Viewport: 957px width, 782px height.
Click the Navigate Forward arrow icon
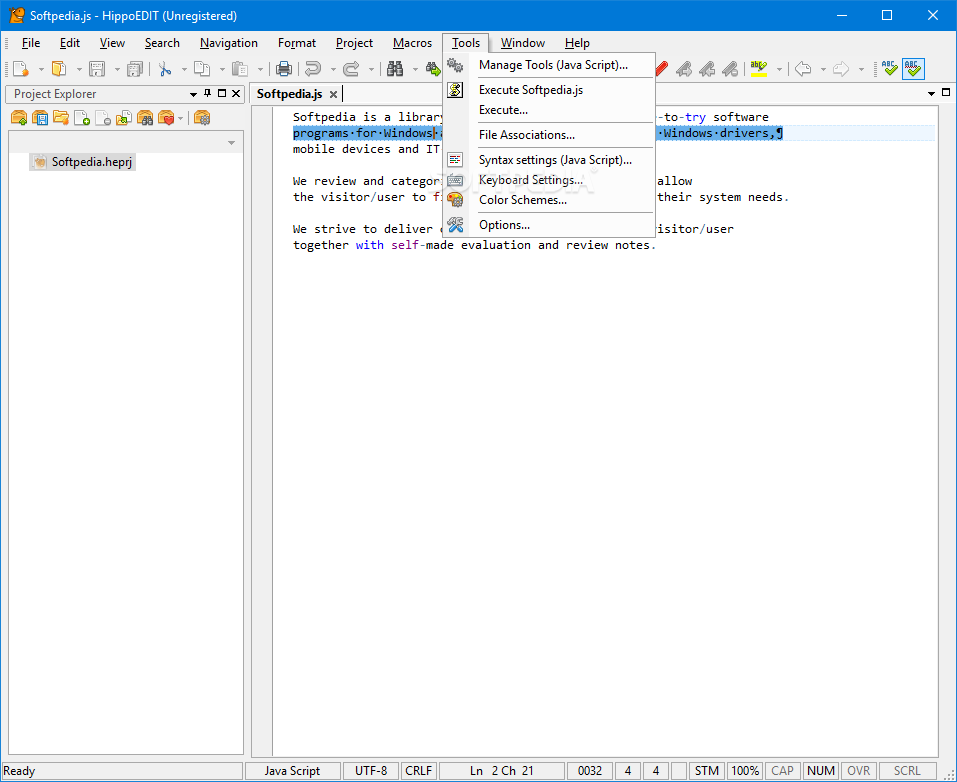click(841, 68)
